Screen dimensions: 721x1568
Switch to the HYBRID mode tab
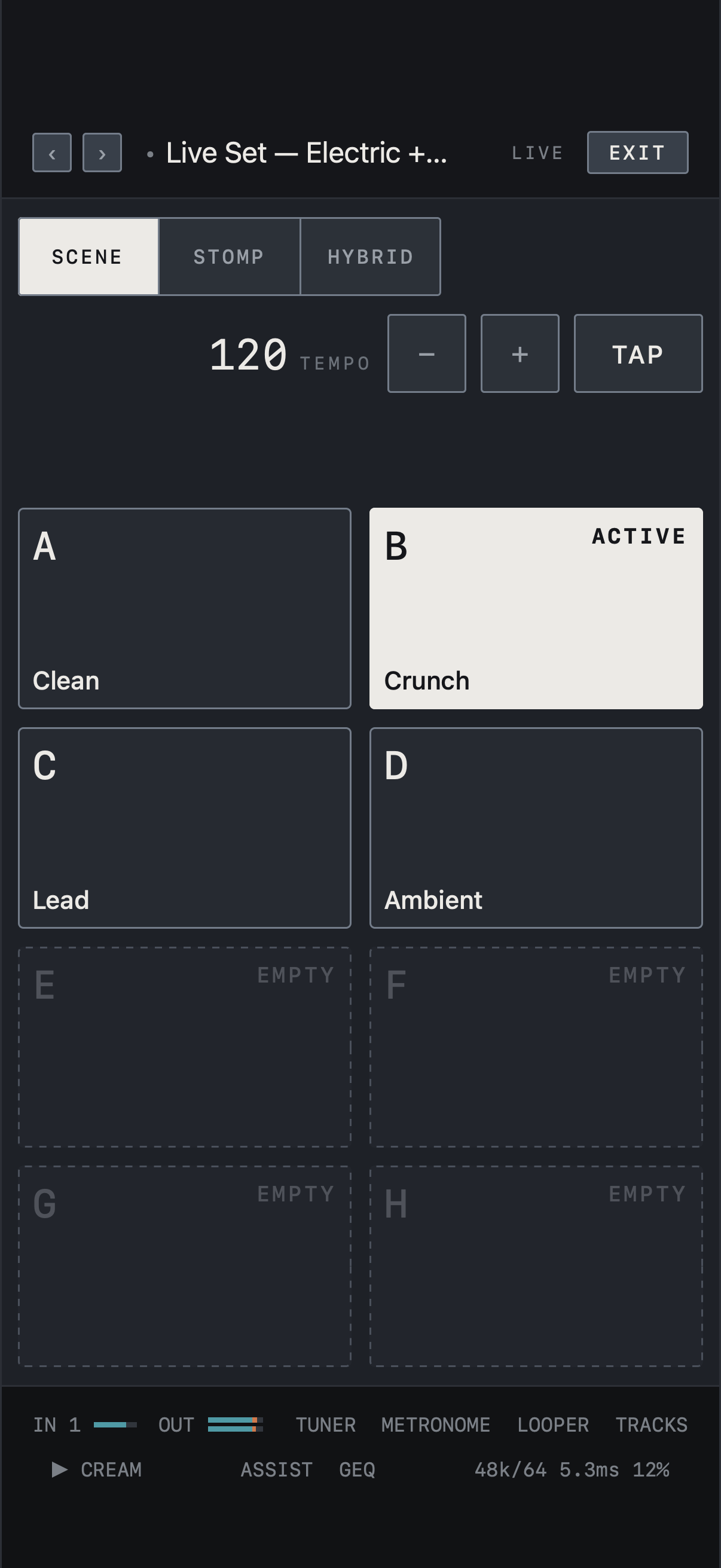coord(371,257)
